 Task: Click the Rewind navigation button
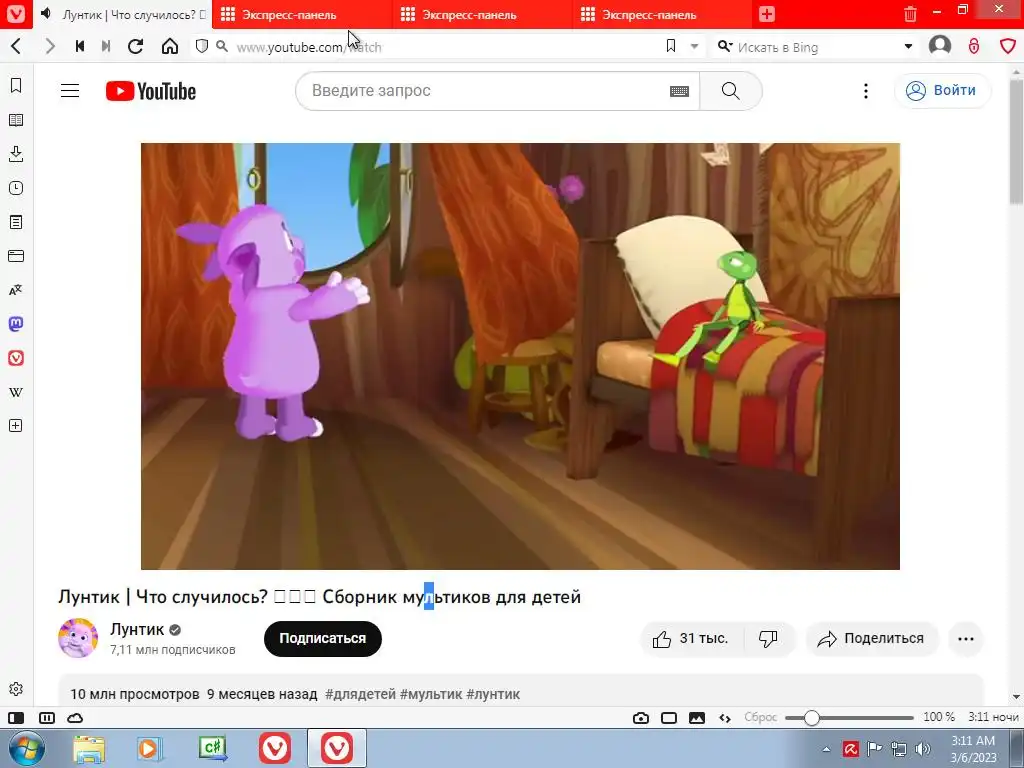tap(80, 46)
